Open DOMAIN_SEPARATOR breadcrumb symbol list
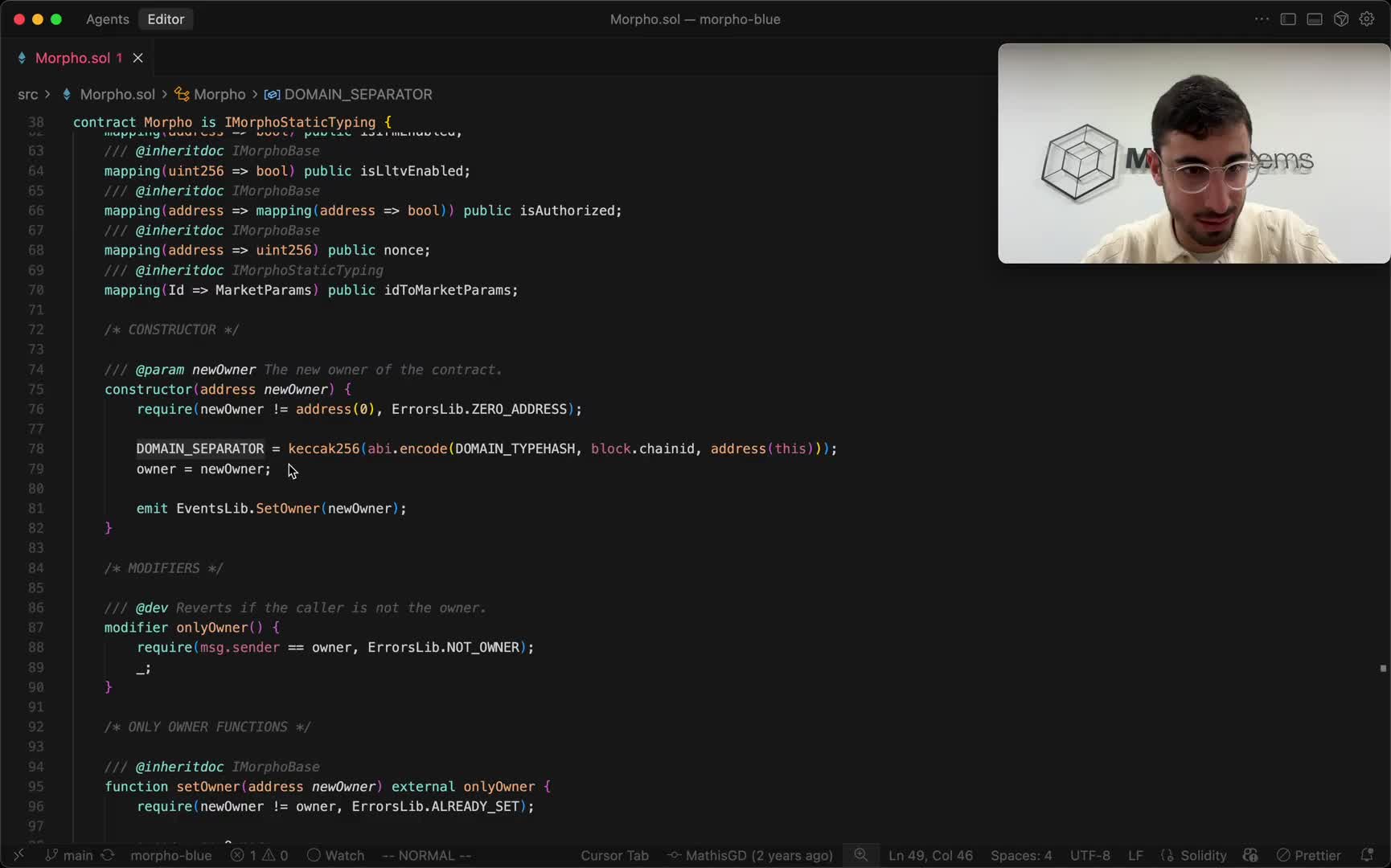The width and height of the screenshot is (1391, 868). pos(358,95)
